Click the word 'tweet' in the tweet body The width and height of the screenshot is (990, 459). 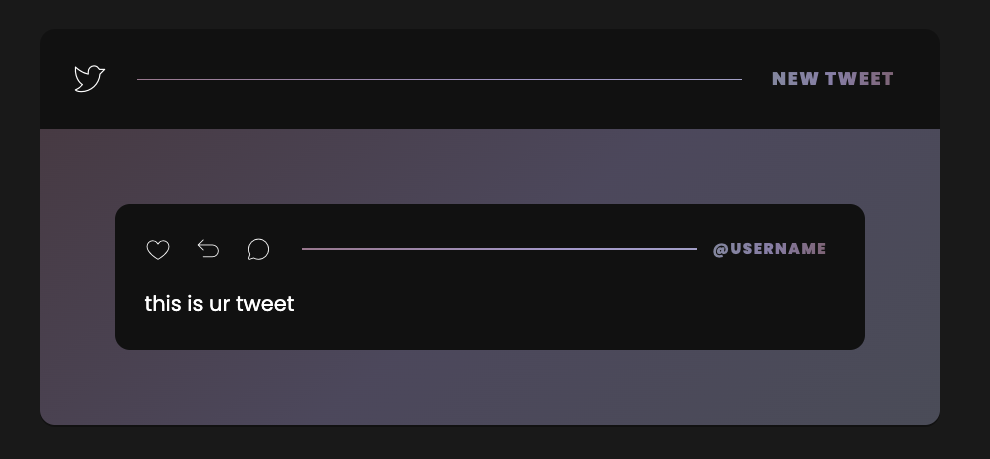coord(265,304)
